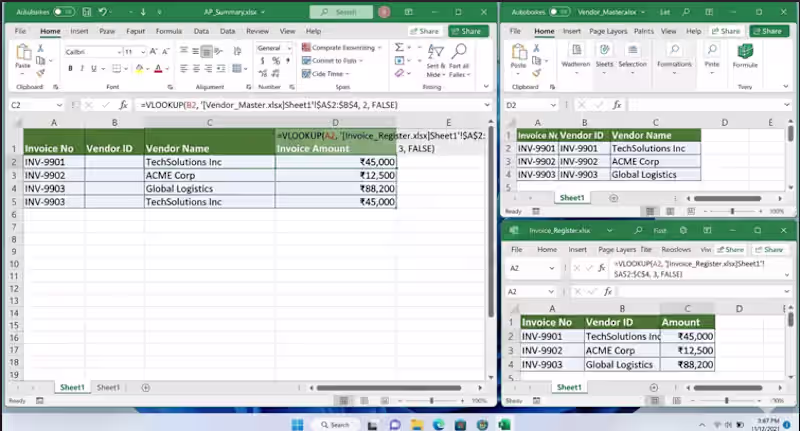Click the Insert Function fx icon in AP_Summary
This screenshot has height=431, width=800.
[x=123, y=105]
